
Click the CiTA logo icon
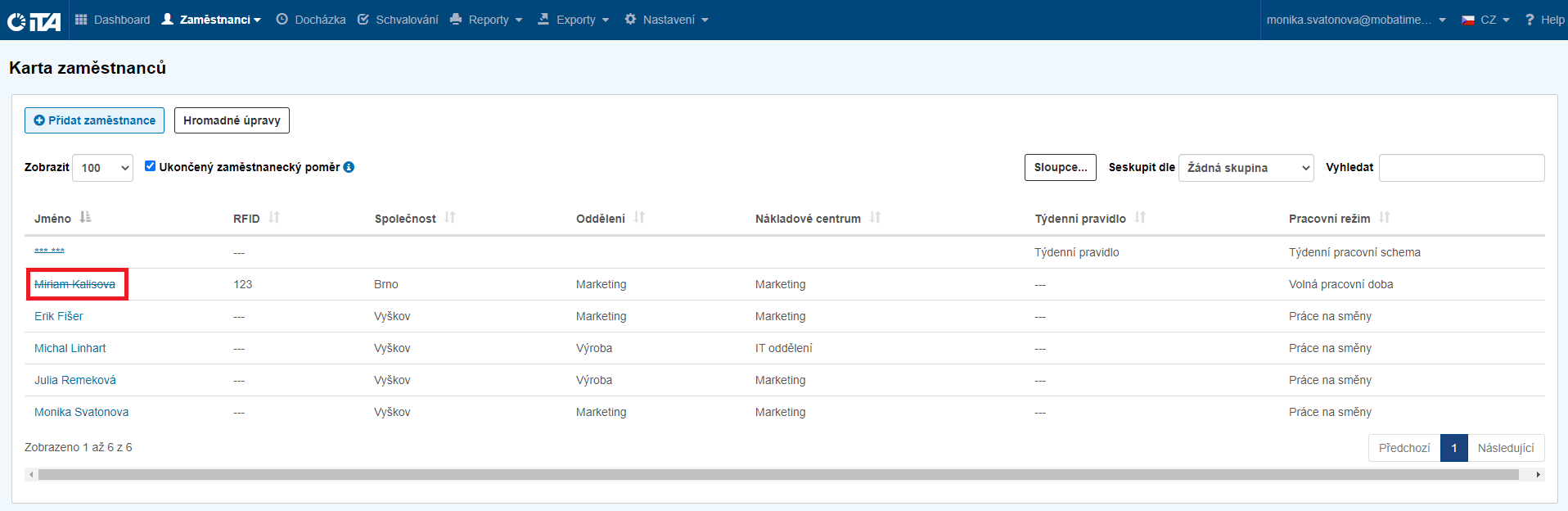[34, 20]
